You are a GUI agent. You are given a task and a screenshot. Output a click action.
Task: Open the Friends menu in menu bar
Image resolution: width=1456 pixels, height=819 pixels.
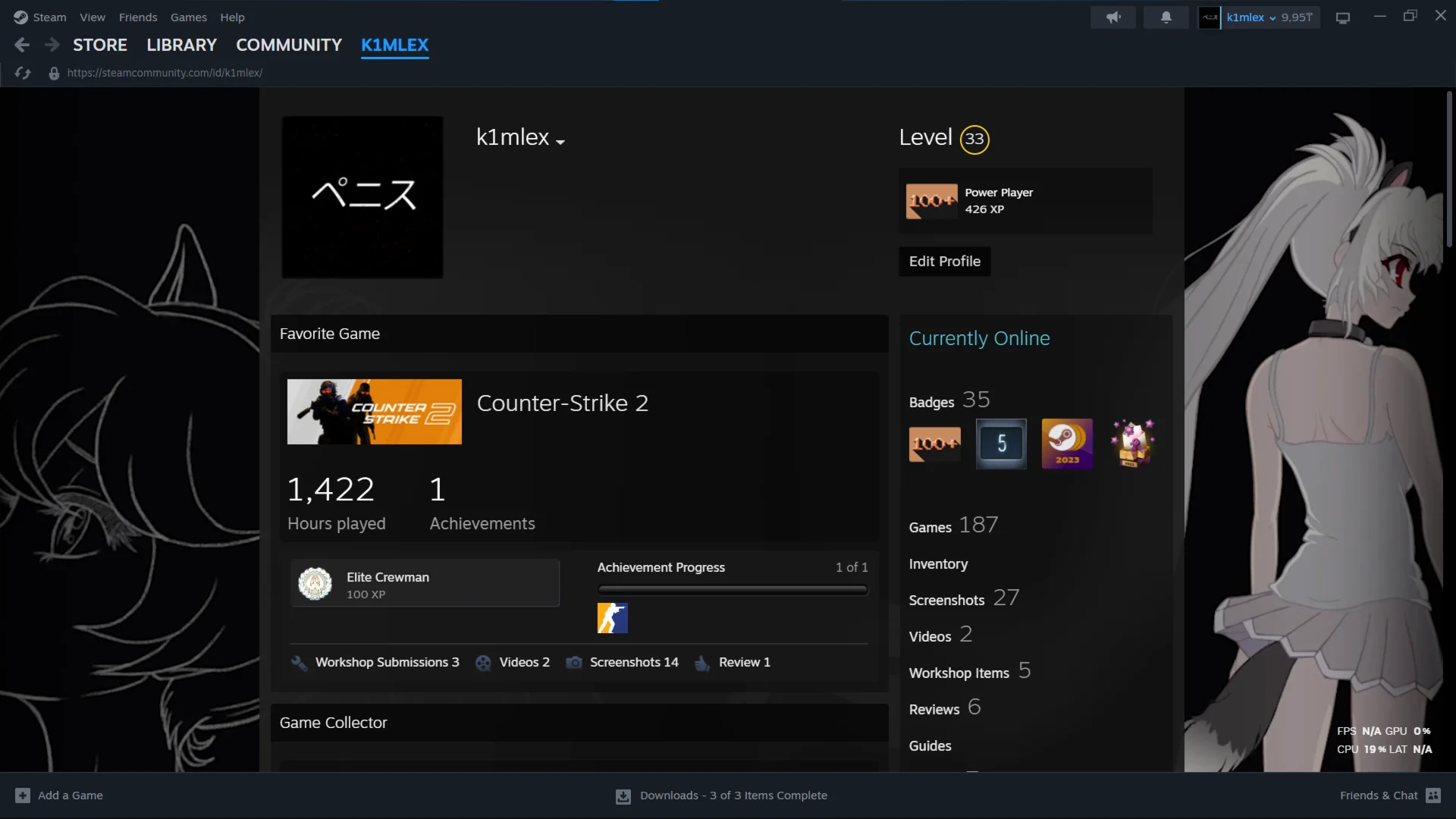[137, 17]
